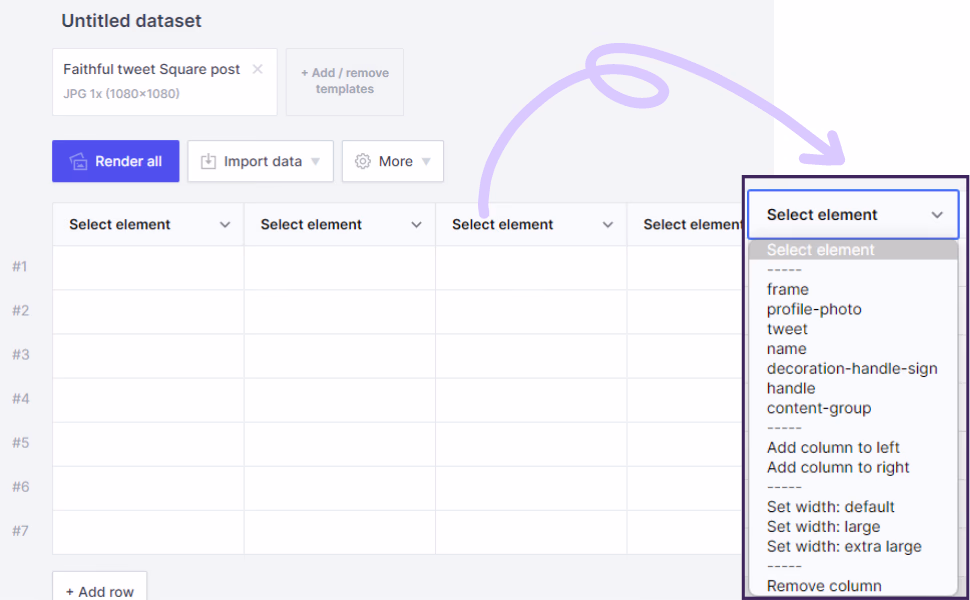Select Add column to left option
970x600 pixels.
coord(833,448)
